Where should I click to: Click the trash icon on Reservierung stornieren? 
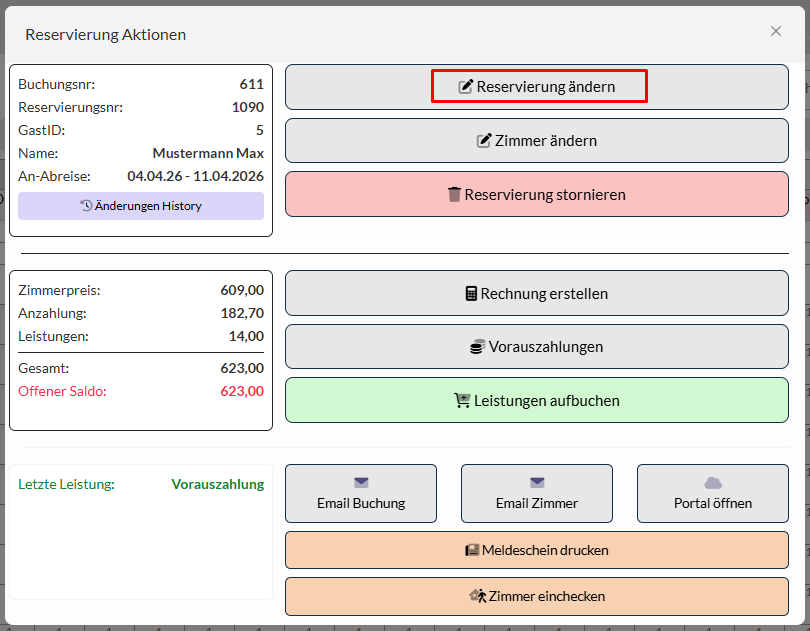[454, 194]
